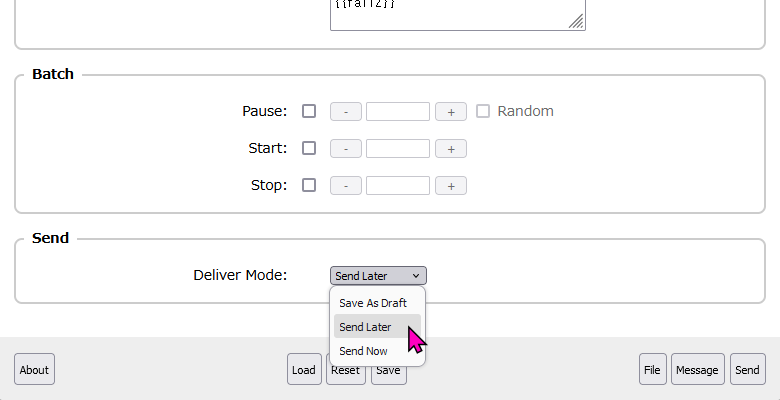The width and height of the screenshot is (780, 400).
Task: Click the Message button
Action: (x=697, y=370)
